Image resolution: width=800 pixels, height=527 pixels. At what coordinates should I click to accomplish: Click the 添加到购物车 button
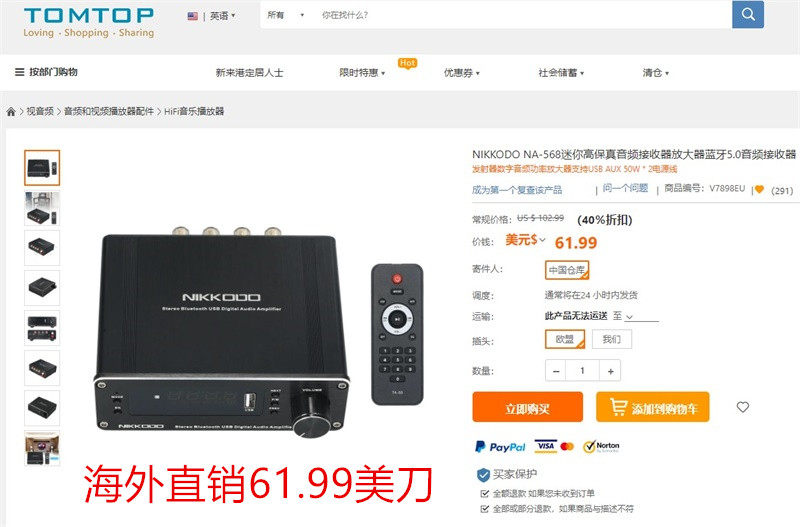coord(653,407)
